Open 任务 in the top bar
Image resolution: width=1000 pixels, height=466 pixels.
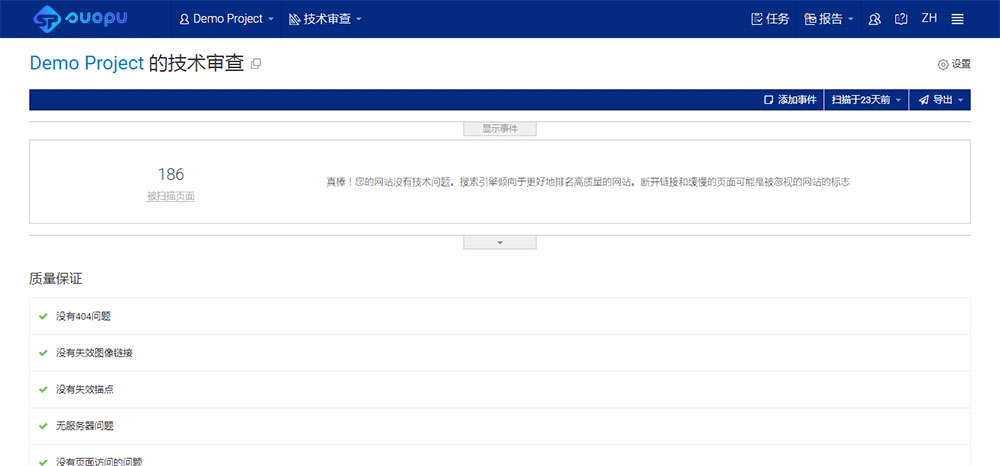(770, 19)
